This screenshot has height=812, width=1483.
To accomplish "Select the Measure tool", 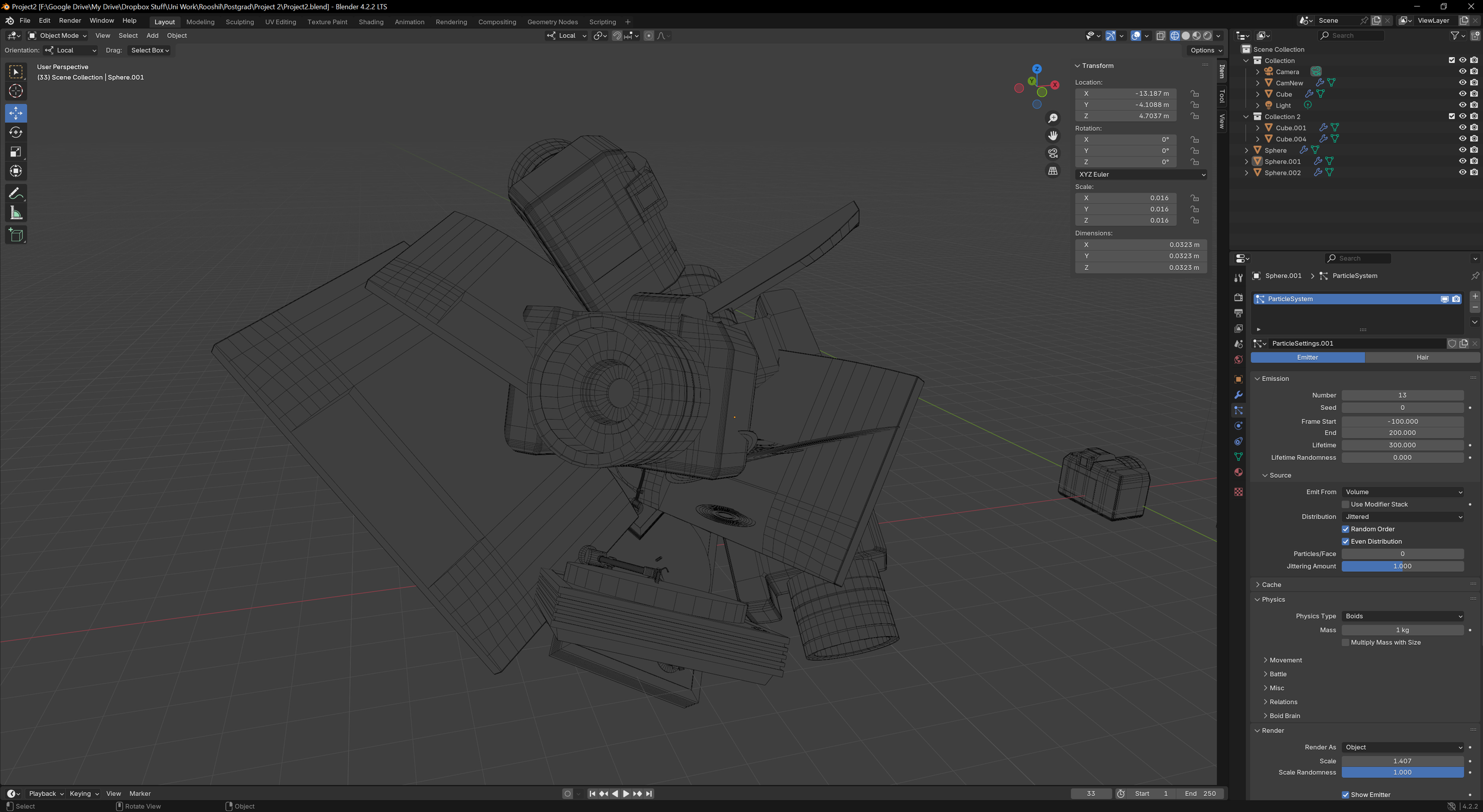I will pos(15,212).
